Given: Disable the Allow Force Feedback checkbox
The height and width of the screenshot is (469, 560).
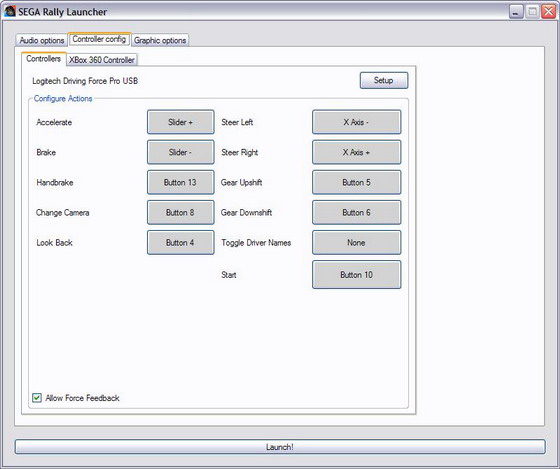Looking at the screenshot, I should point(37,398).
